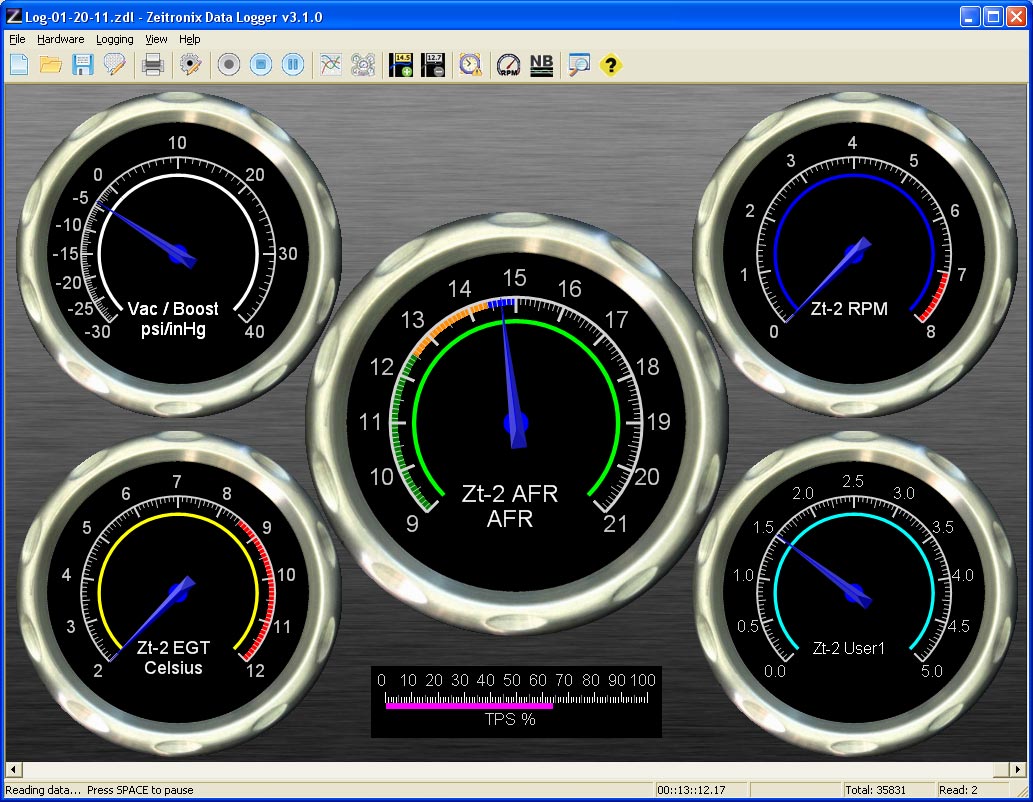Pause data reading with pause button
The image size is (1033, 802).
(292, 65)
